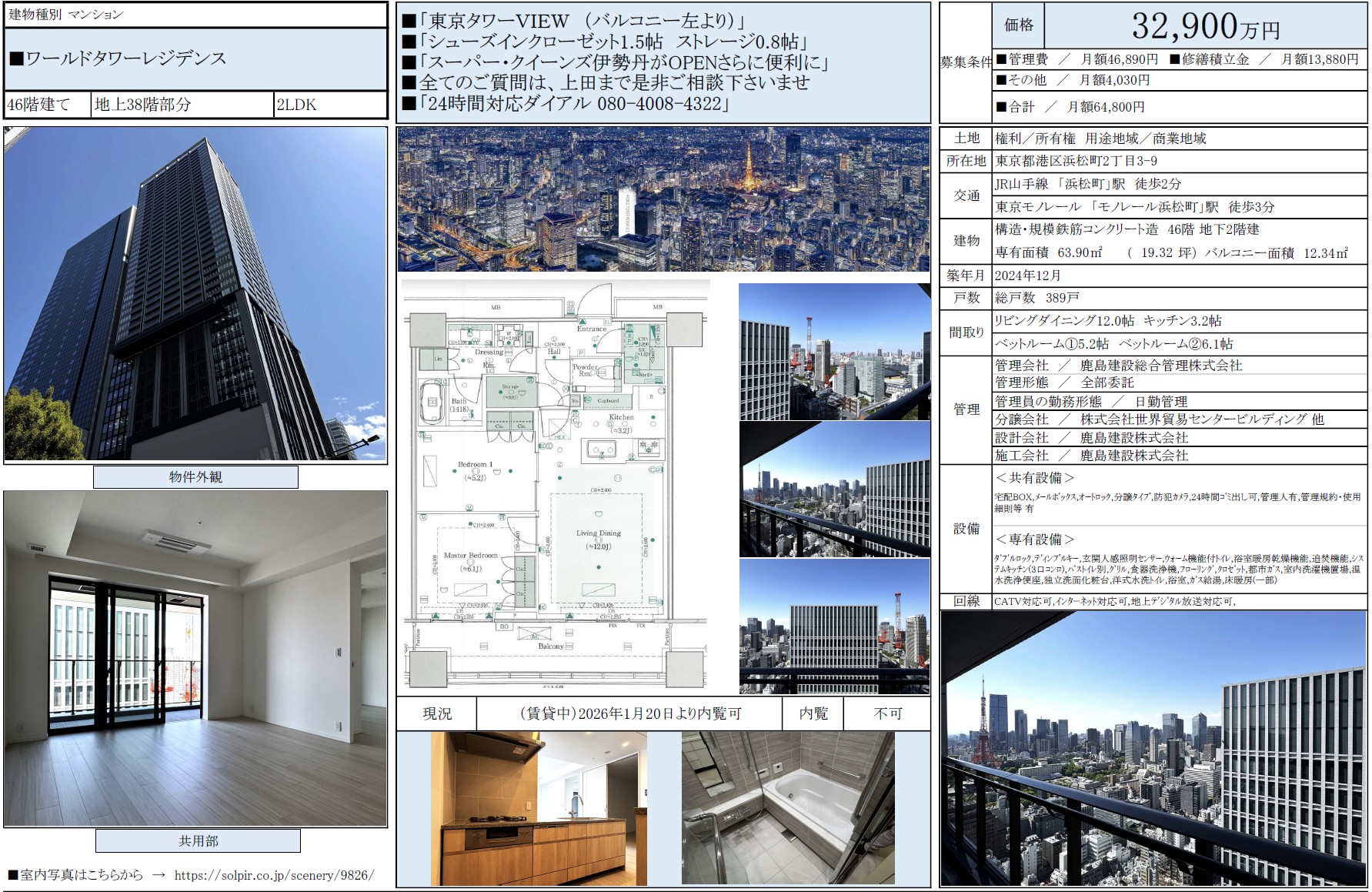Click the 物件外観 caption label
The width and height of the screenshot is (1372, 892).
[x=195, y=477]
